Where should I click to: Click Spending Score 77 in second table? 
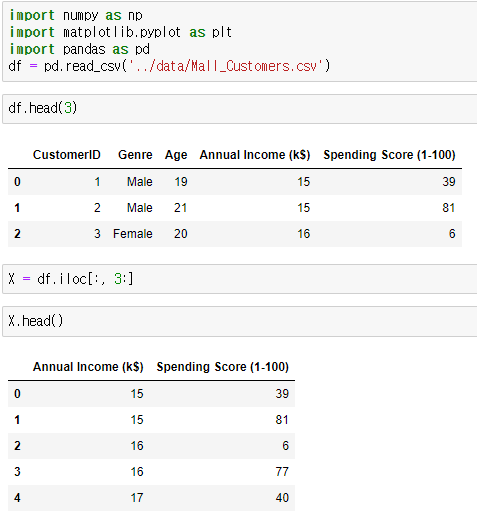[x=282, y=472]
